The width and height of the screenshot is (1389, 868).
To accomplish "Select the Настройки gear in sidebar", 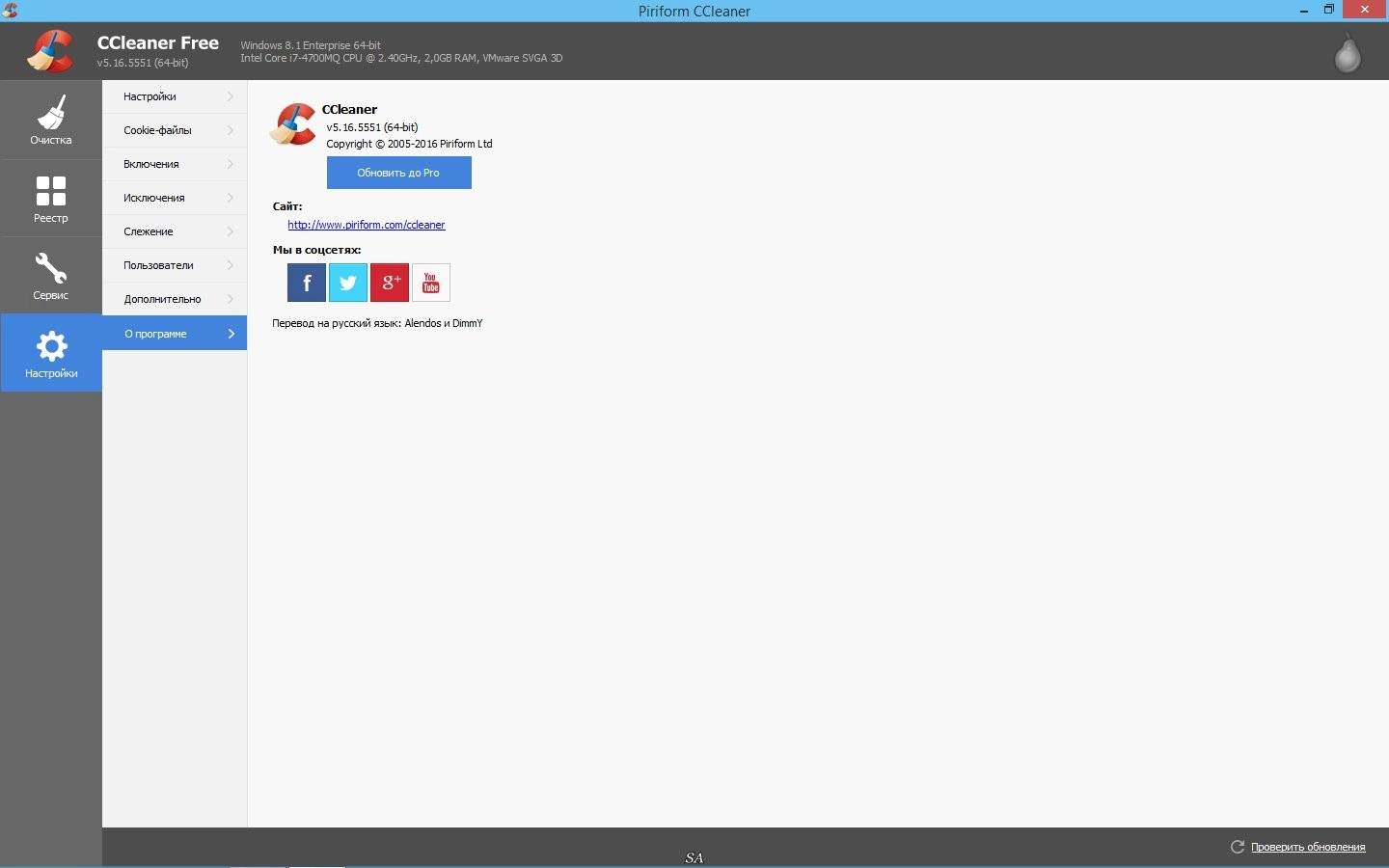I will point(51,353).
